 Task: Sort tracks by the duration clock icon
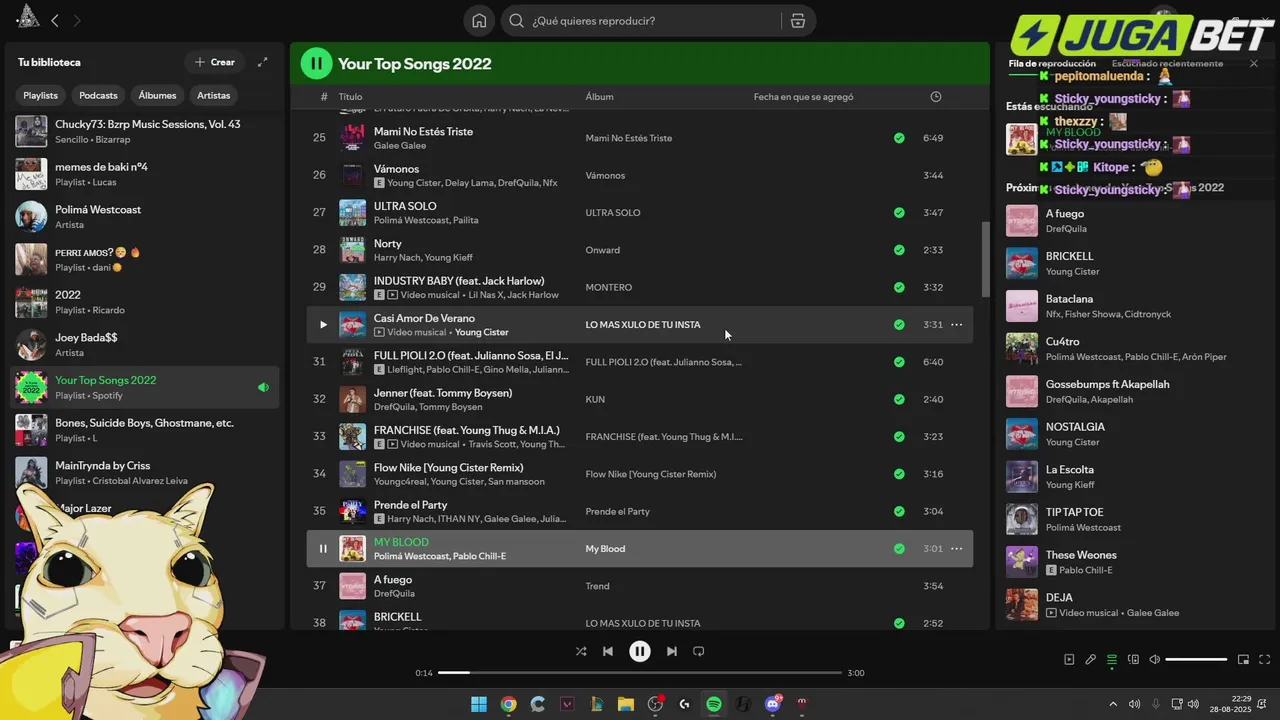935,97
